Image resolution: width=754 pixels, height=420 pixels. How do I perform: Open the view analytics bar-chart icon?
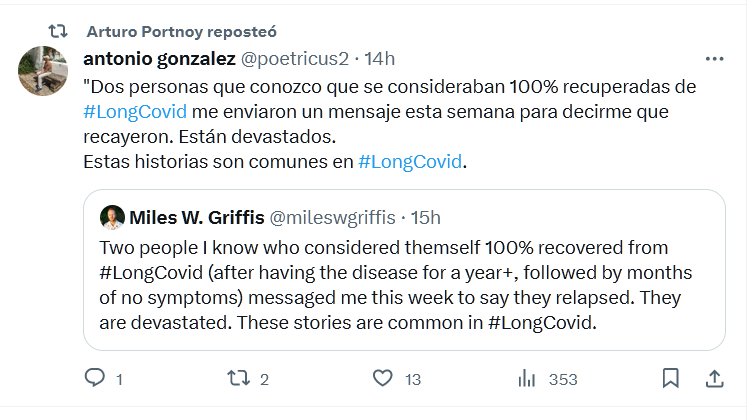[526, 379]
